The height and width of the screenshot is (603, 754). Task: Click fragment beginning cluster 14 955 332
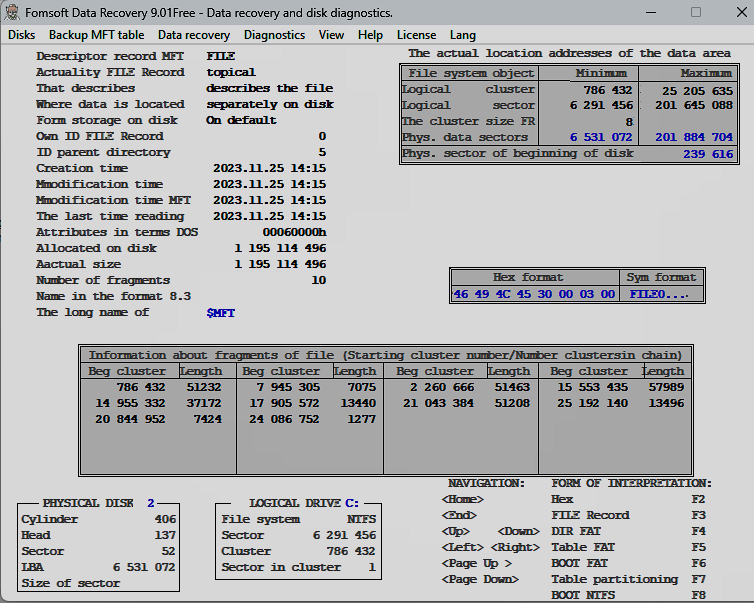pyautogui.click(x=130, y=403)
